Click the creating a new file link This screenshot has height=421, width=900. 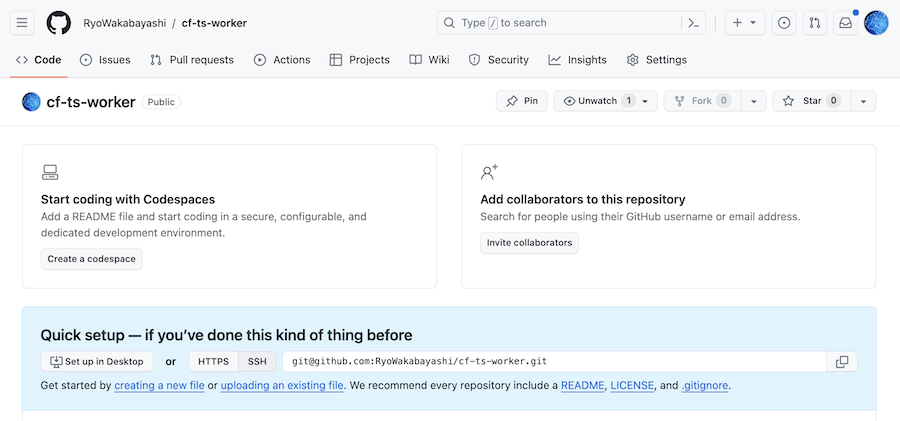pos(160,385)
